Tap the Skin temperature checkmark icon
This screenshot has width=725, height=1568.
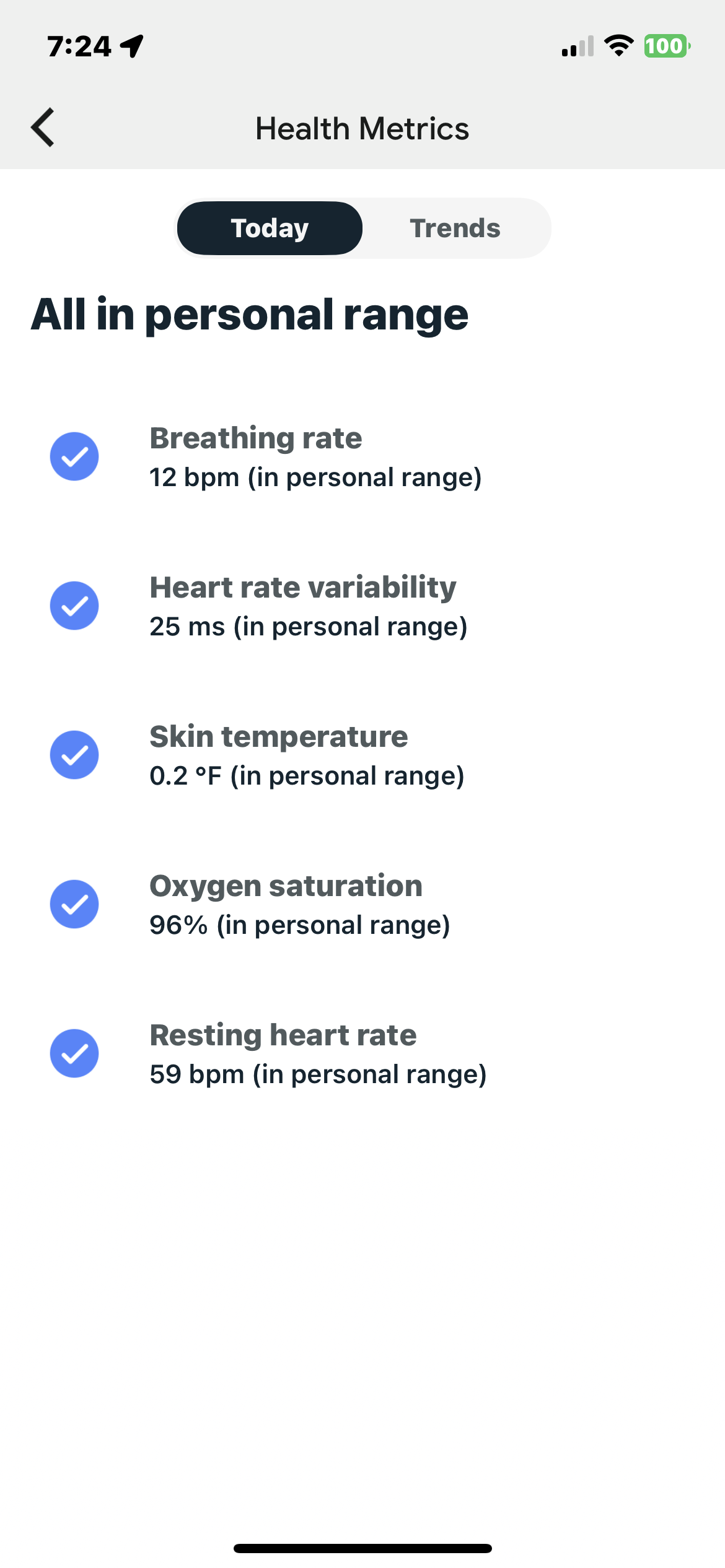tap(74, 755)
